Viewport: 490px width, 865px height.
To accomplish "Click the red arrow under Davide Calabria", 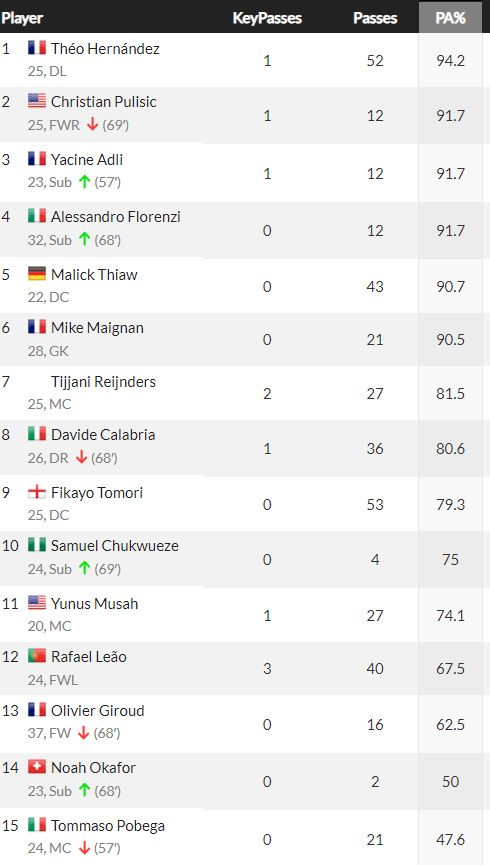I will point(82,458).
